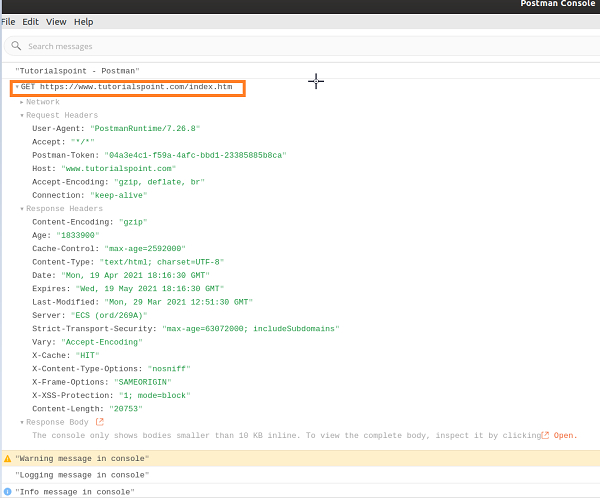Select the Content-Type text/html row

tap(128, 262)
